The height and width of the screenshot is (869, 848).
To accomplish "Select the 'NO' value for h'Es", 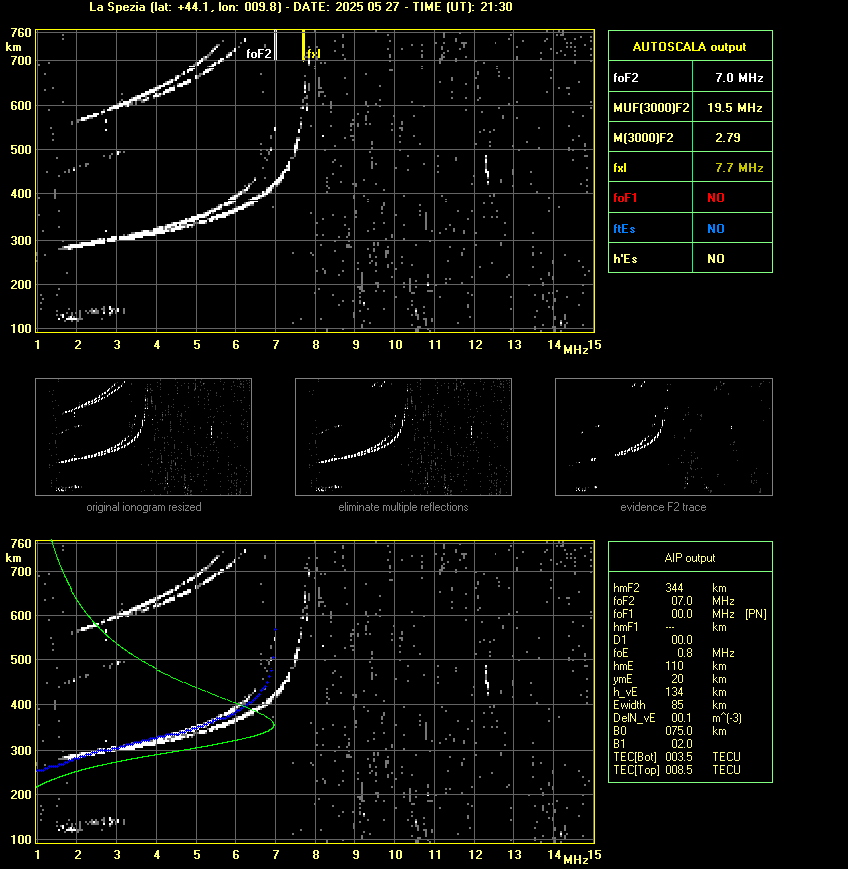I will [716, 258].
